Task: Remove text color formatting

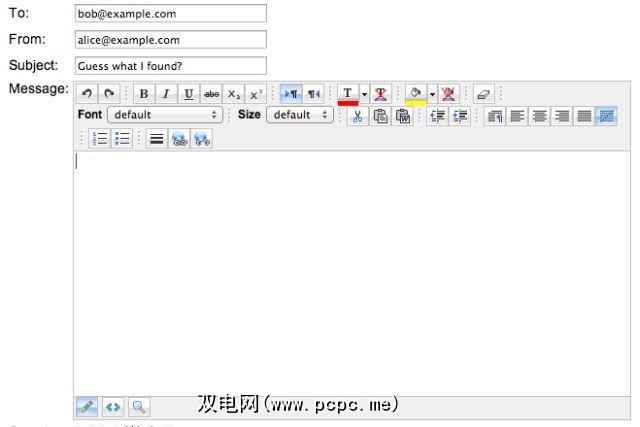Action: (381, 94)
